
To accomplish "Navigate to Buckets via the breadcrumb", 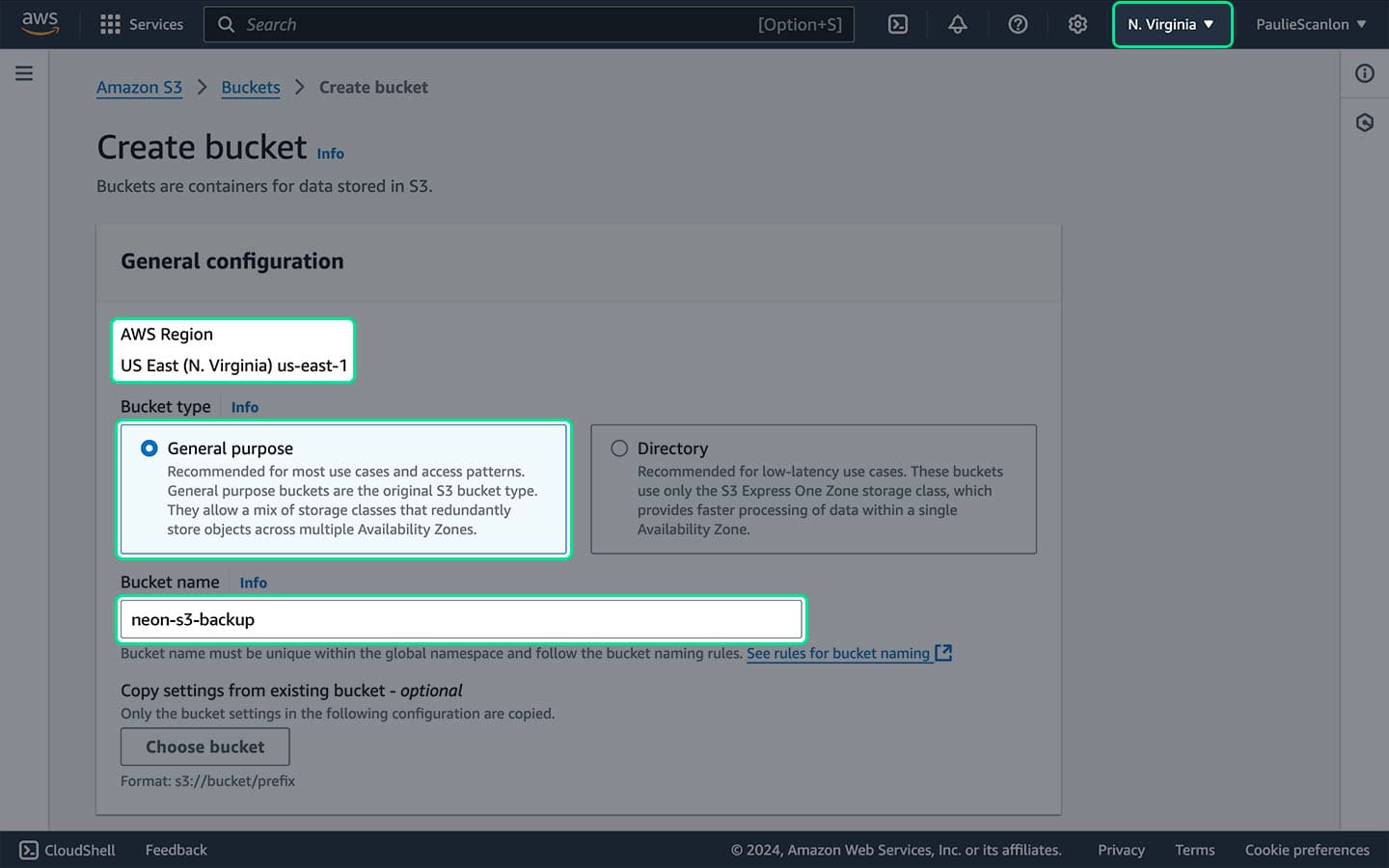I will click(x=251, y=87).
